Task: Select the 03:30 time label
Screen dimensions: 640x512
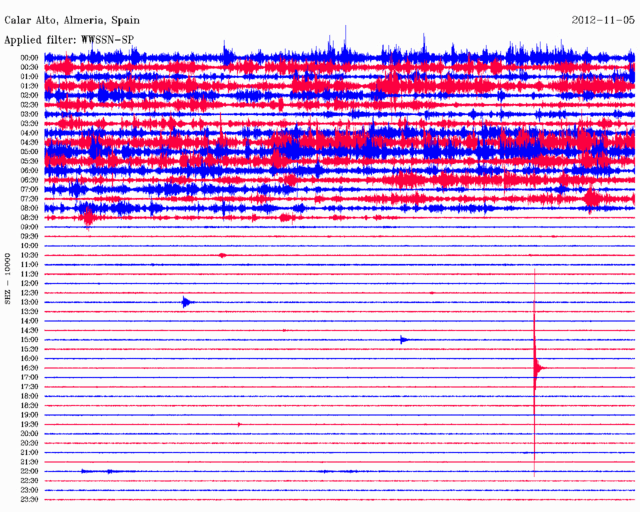Action: coord(29,124)
